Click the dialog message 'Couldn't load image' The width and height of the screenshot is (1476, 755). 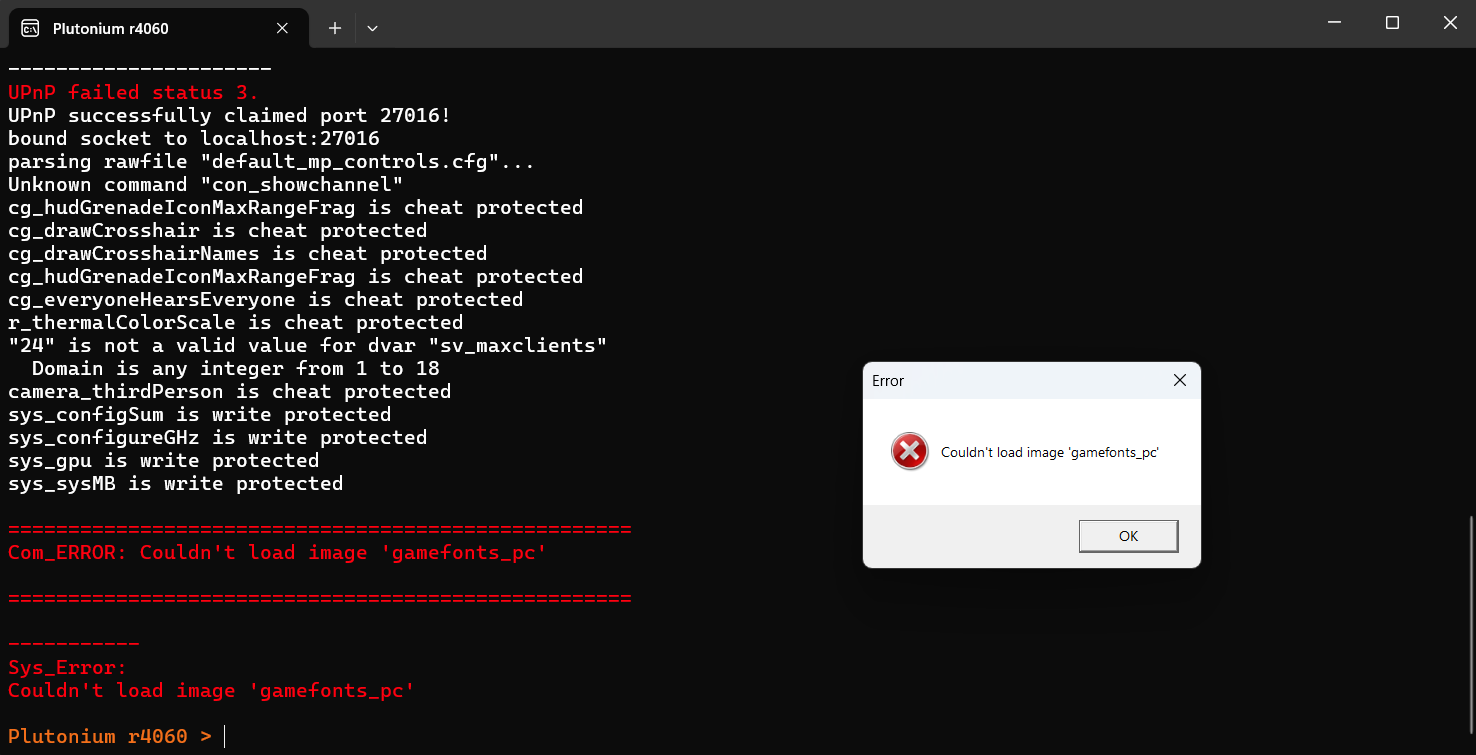click(x=1049, y=452)
